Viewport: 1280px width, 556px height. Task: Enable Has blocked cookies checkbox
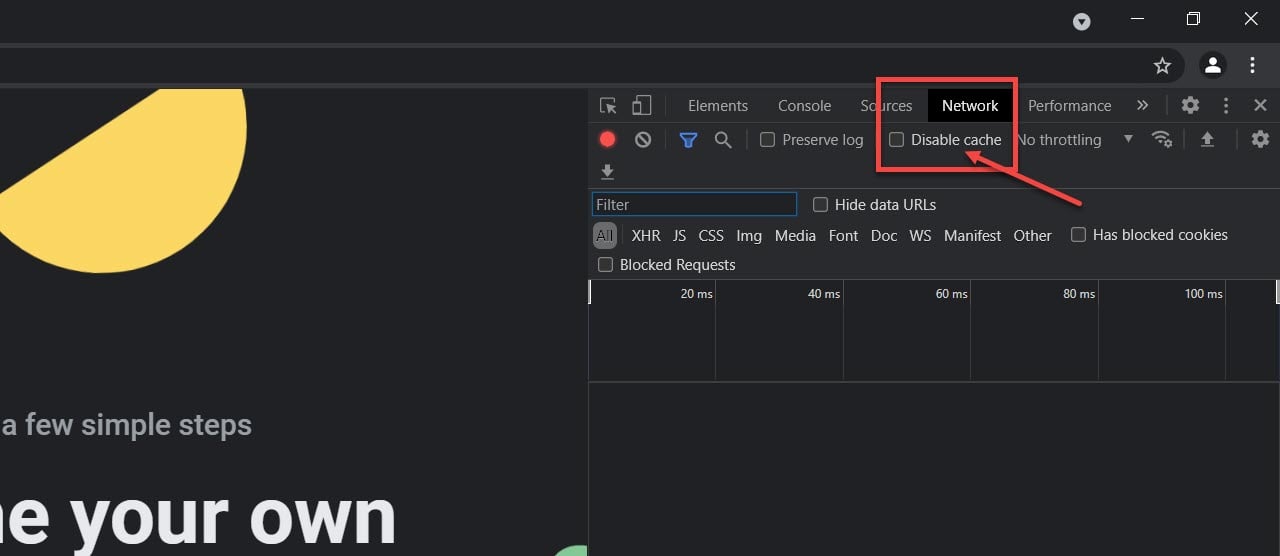pos(1078,235)
